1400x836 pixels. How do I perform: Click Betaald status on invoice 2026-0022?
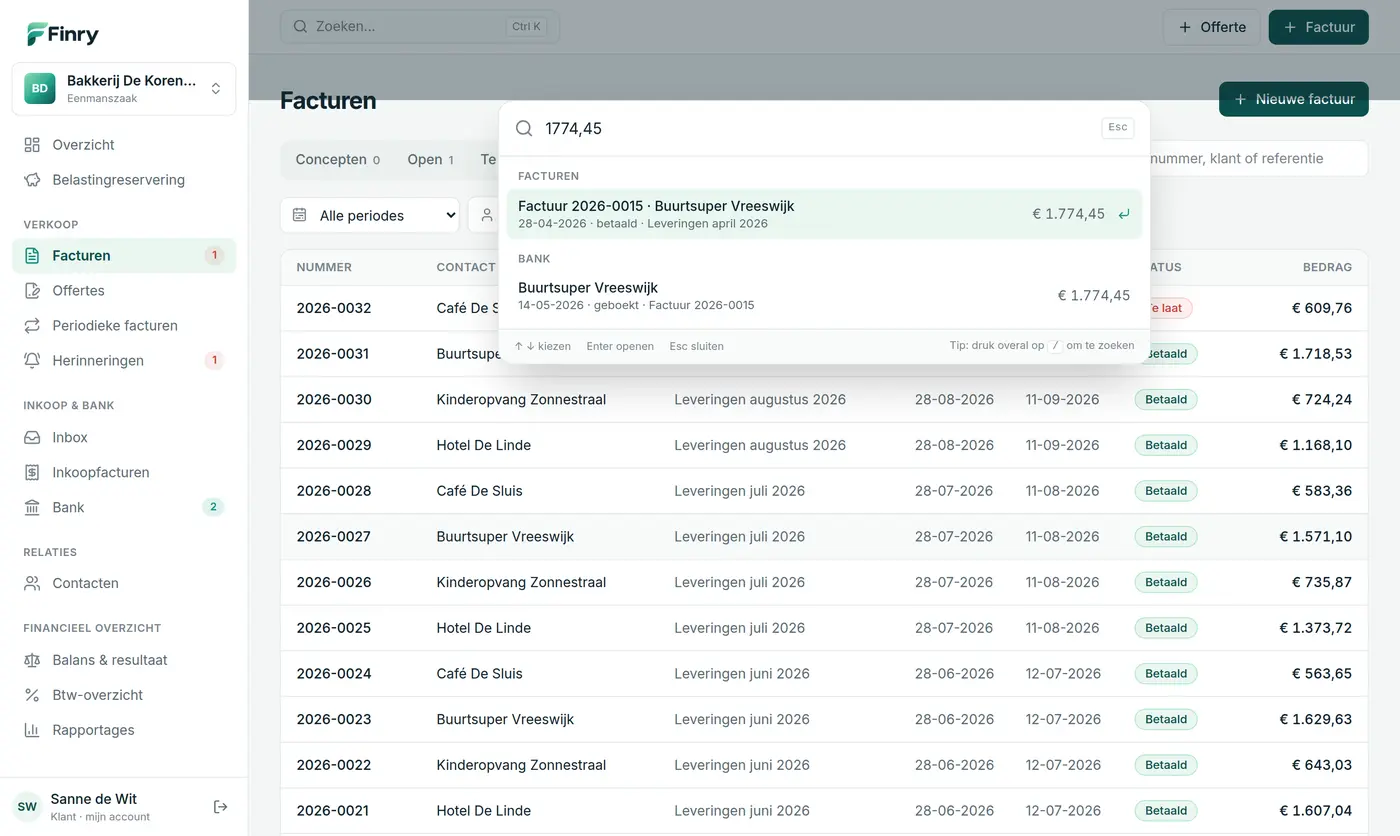point(1166,765)
